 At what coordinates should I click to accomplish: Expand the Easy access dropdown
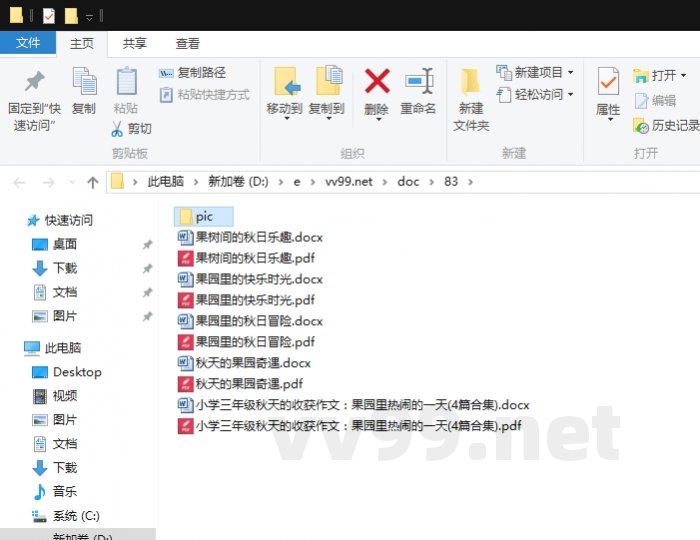(571, 95)
